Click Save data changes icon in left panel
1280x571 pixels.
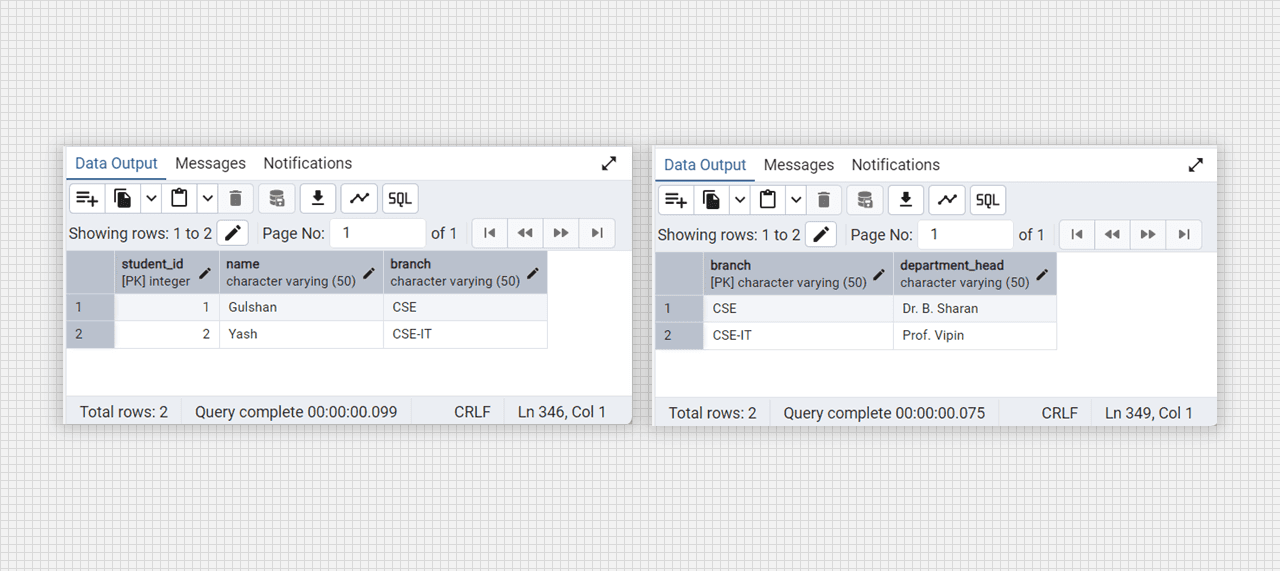click(x=277, y=198)
